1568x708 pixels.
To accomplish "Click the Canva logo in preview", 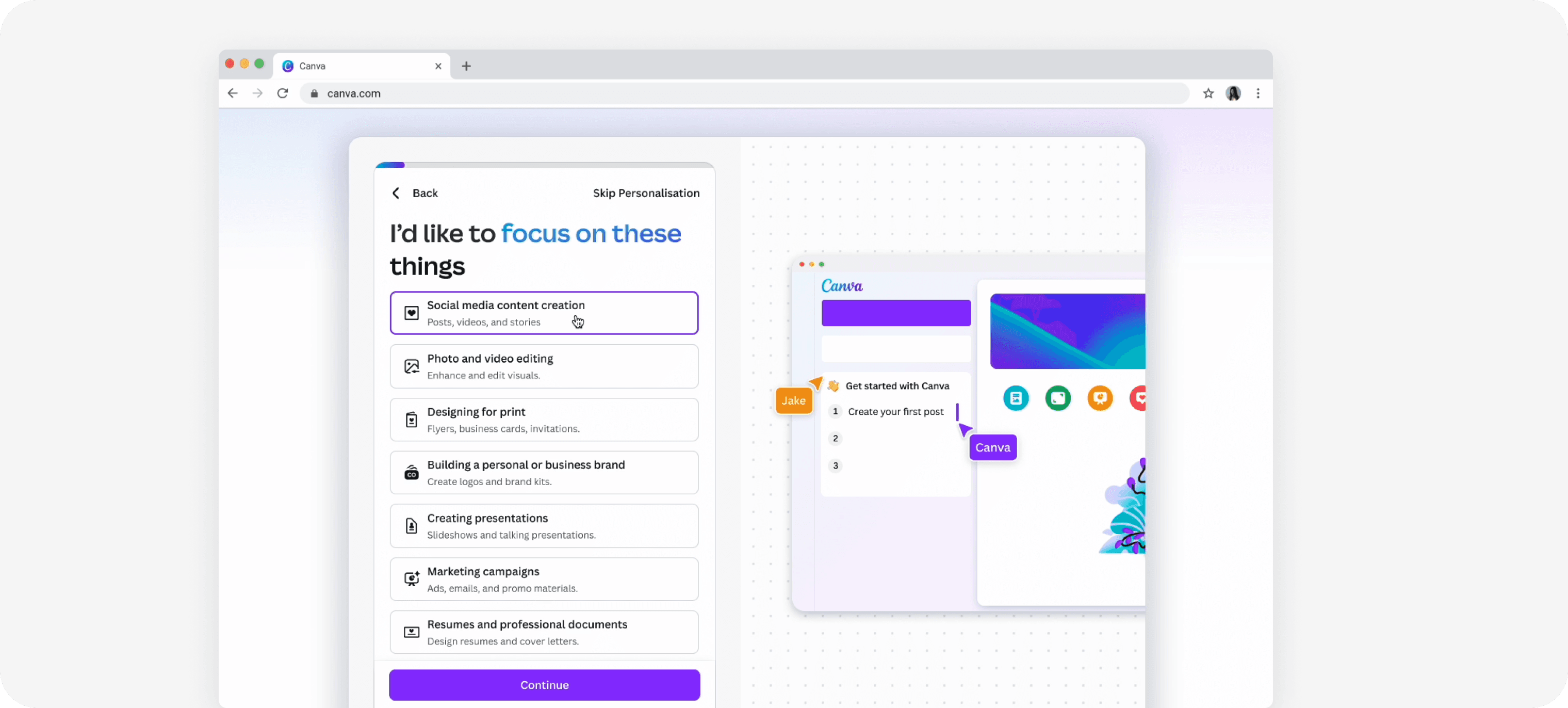I will coord(842,286).
